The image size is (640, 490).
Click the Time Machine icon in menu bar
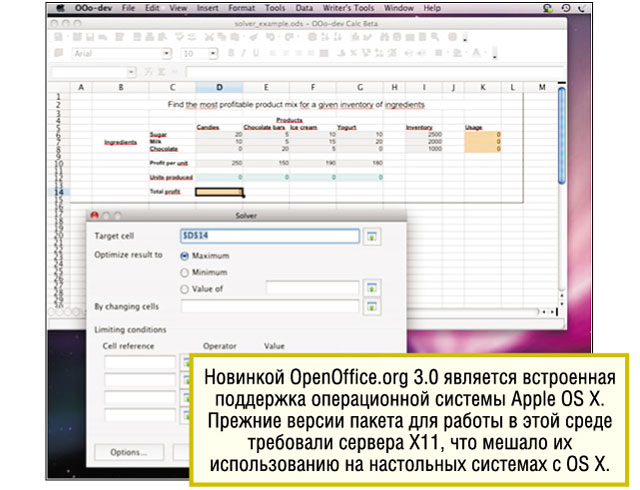point(566,8)
